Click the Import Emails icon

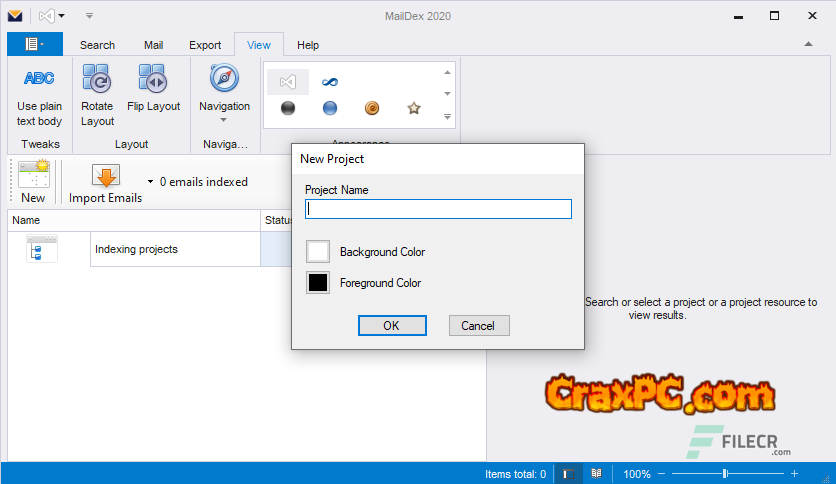(x=105, y=177)
